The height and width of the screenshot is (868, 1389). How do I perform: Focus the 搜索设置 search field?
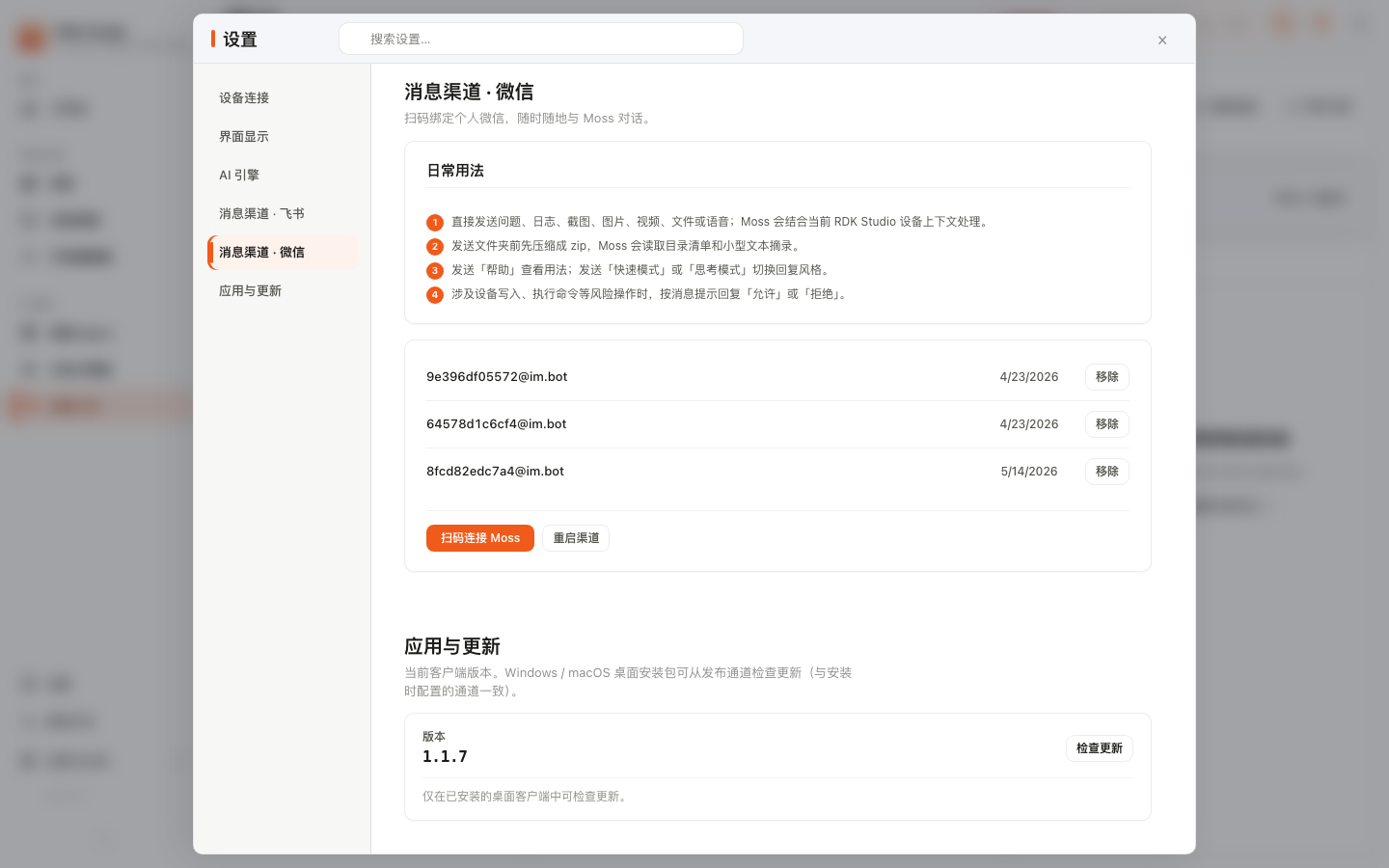pos(541,39)
